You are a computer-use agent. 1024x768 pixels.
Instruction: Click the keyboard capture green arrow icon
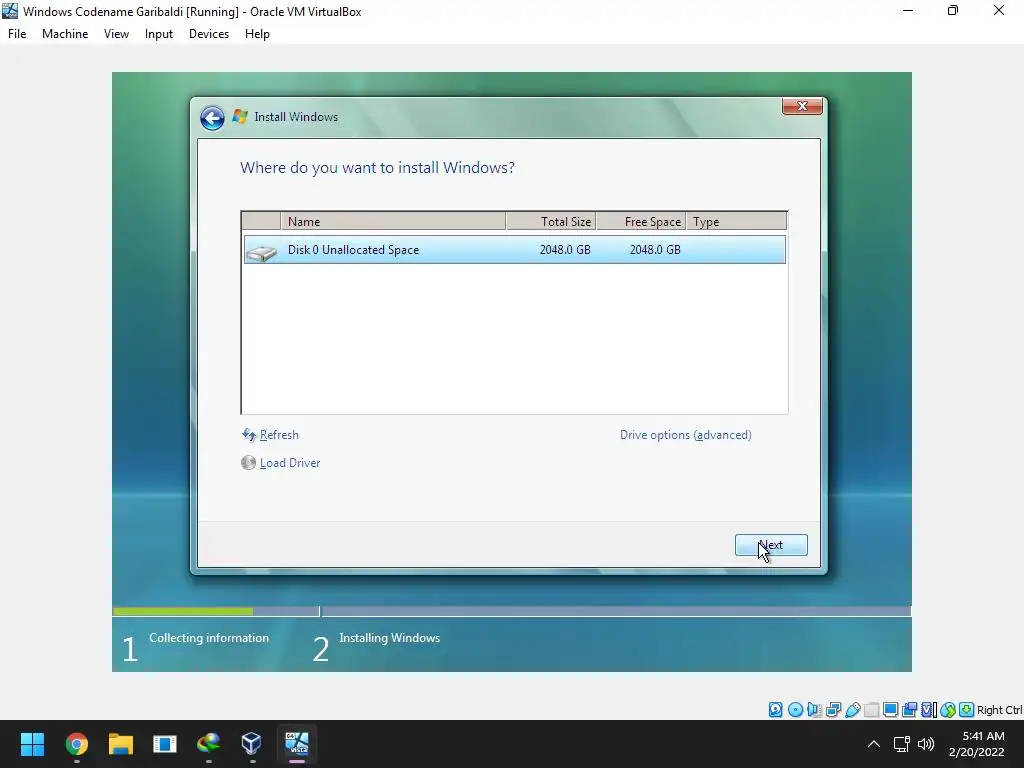pos(967,710)
